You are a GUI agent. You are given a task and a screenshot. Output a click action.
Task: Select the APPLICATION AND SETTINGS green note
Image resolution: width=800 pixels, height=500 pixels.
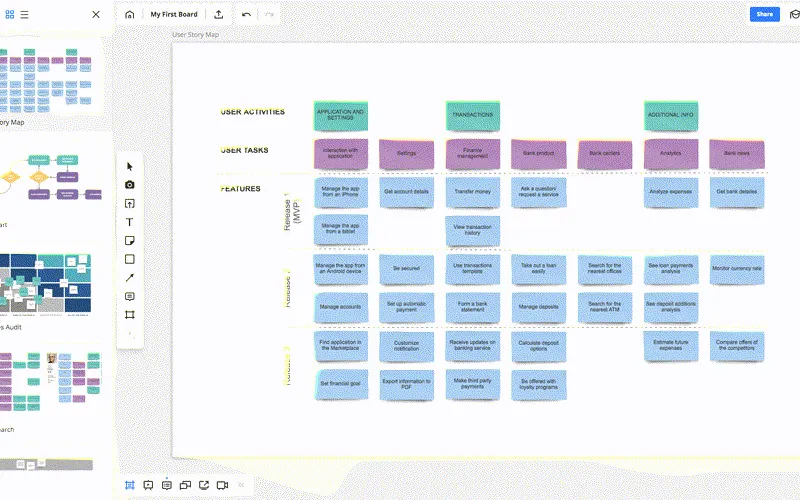pos(341,115)
